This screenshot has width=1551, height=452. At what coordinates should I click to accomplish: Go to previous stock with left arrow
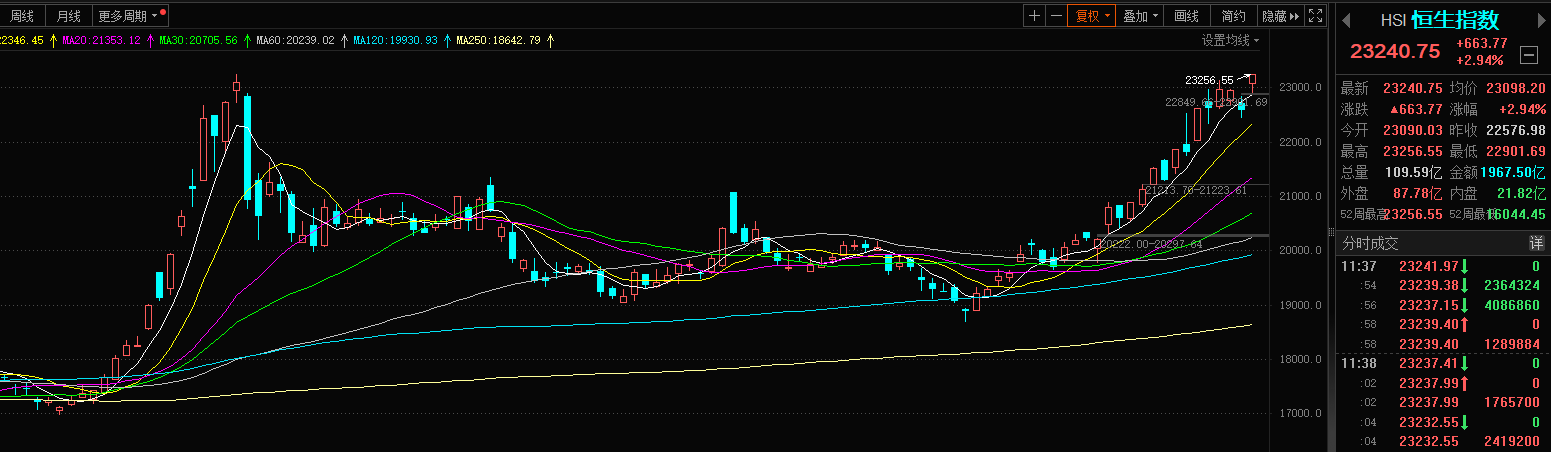1348,19
